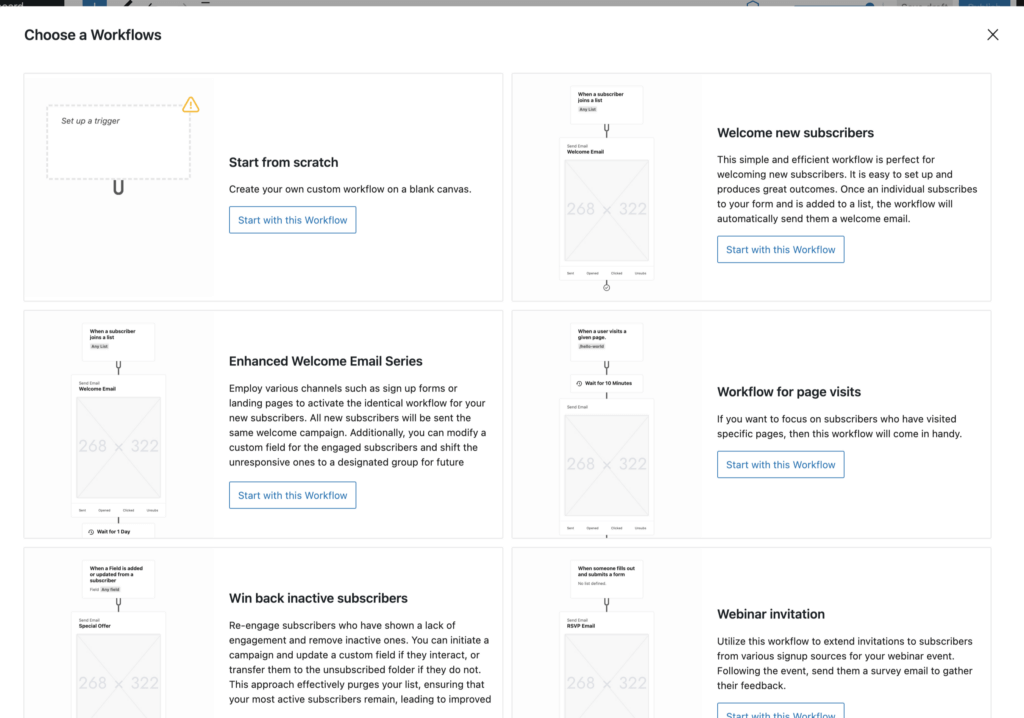The width and height of the screenshot is (1024, 718).
Task: Click the dashed Set up a trigger box
Action: pyautogui.click(x=118, y=143)
